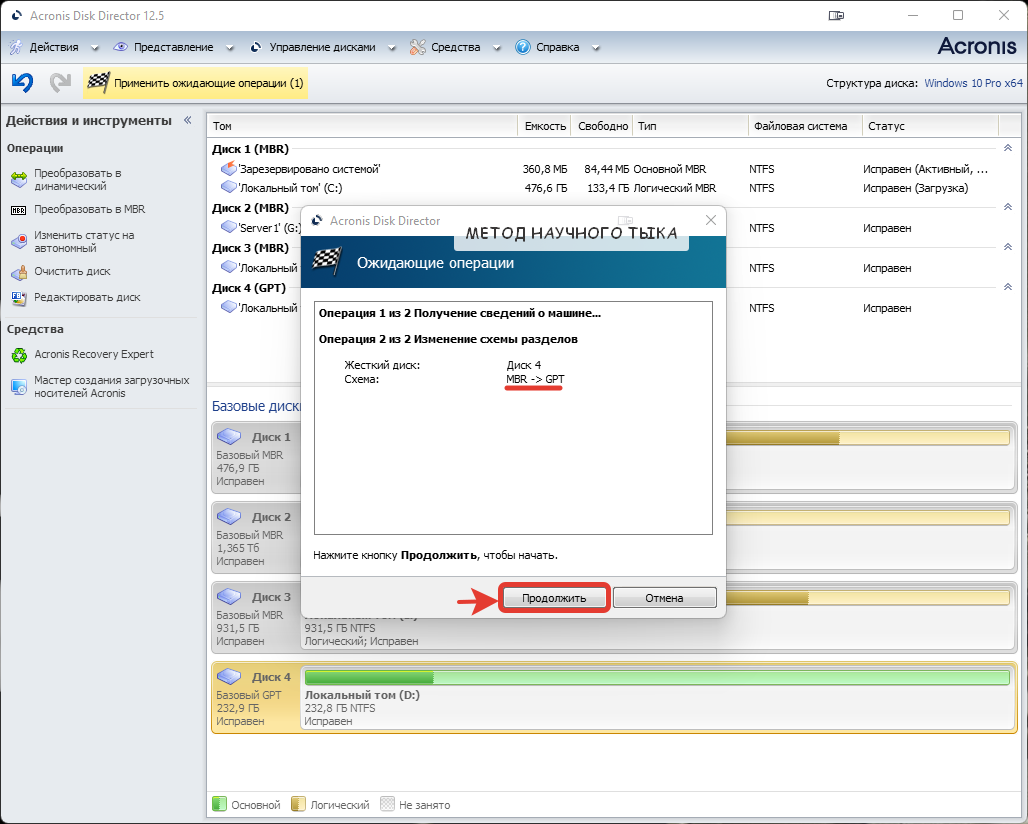The height and width of the screenshot is (824, 1028).
Task: Sort by the 'Емкость' column header
Action: 545,126
